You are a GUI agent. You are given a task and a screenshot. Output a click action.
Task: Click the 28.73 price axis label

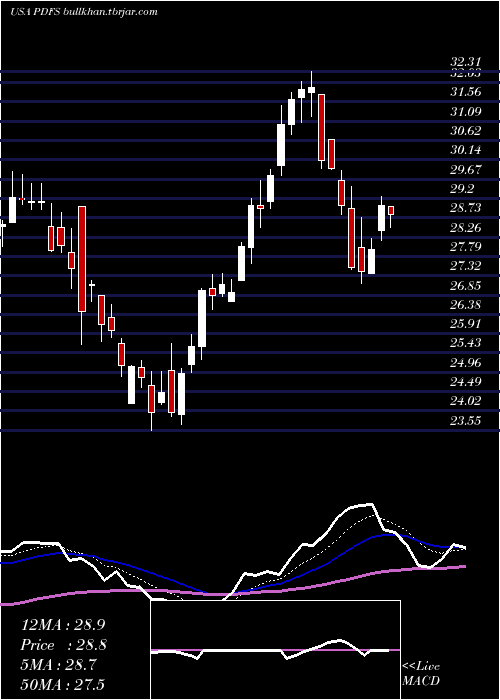tap(466, 208)
